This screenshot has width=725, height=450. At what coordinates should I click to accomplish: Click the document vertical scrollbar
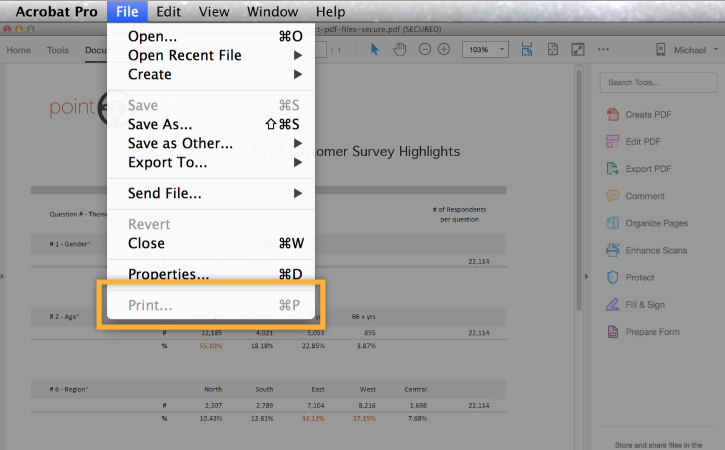tap(578, 191)
